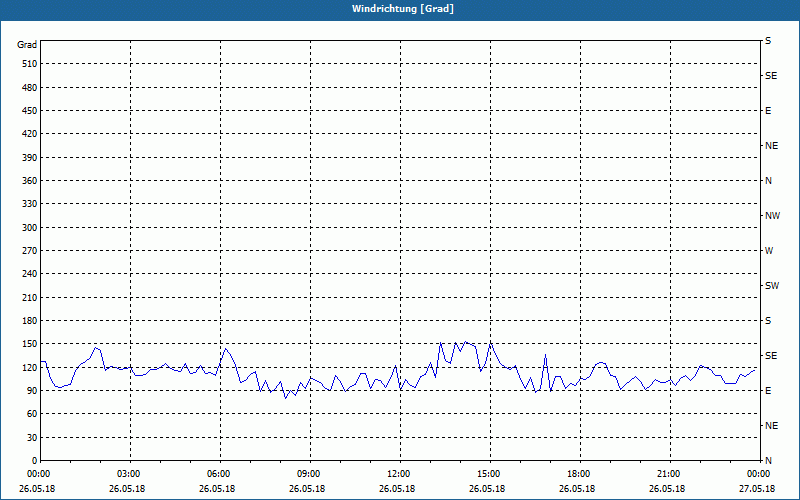The height and width of the screenshot is (500, 800).
Task: Click the SW compass label
Action: tap(772, 286)
